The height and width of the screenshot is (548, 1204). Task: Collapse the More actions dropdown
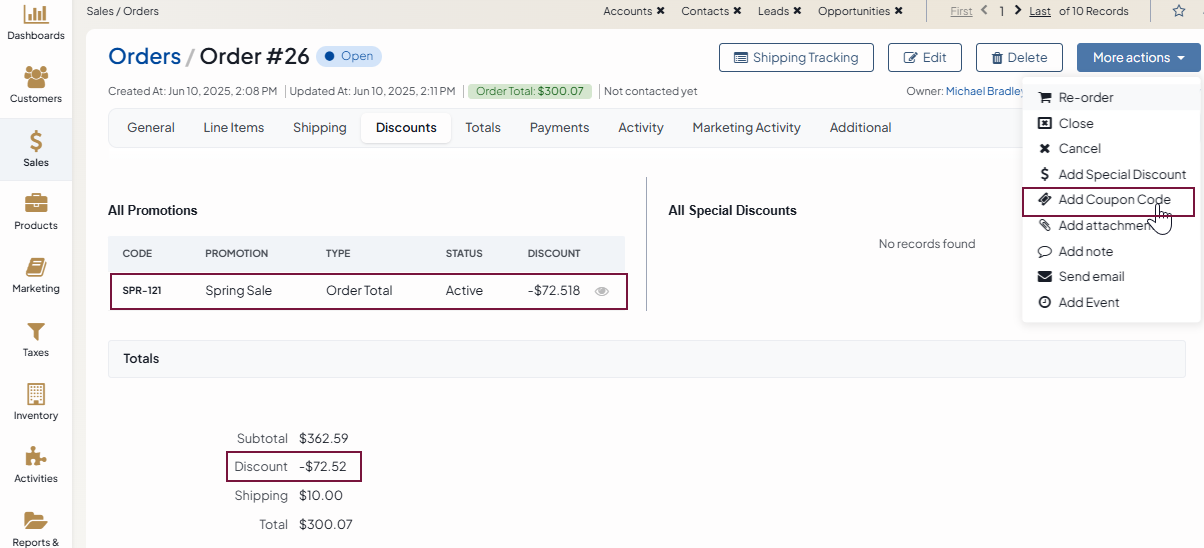click(x=1138, y=58)
